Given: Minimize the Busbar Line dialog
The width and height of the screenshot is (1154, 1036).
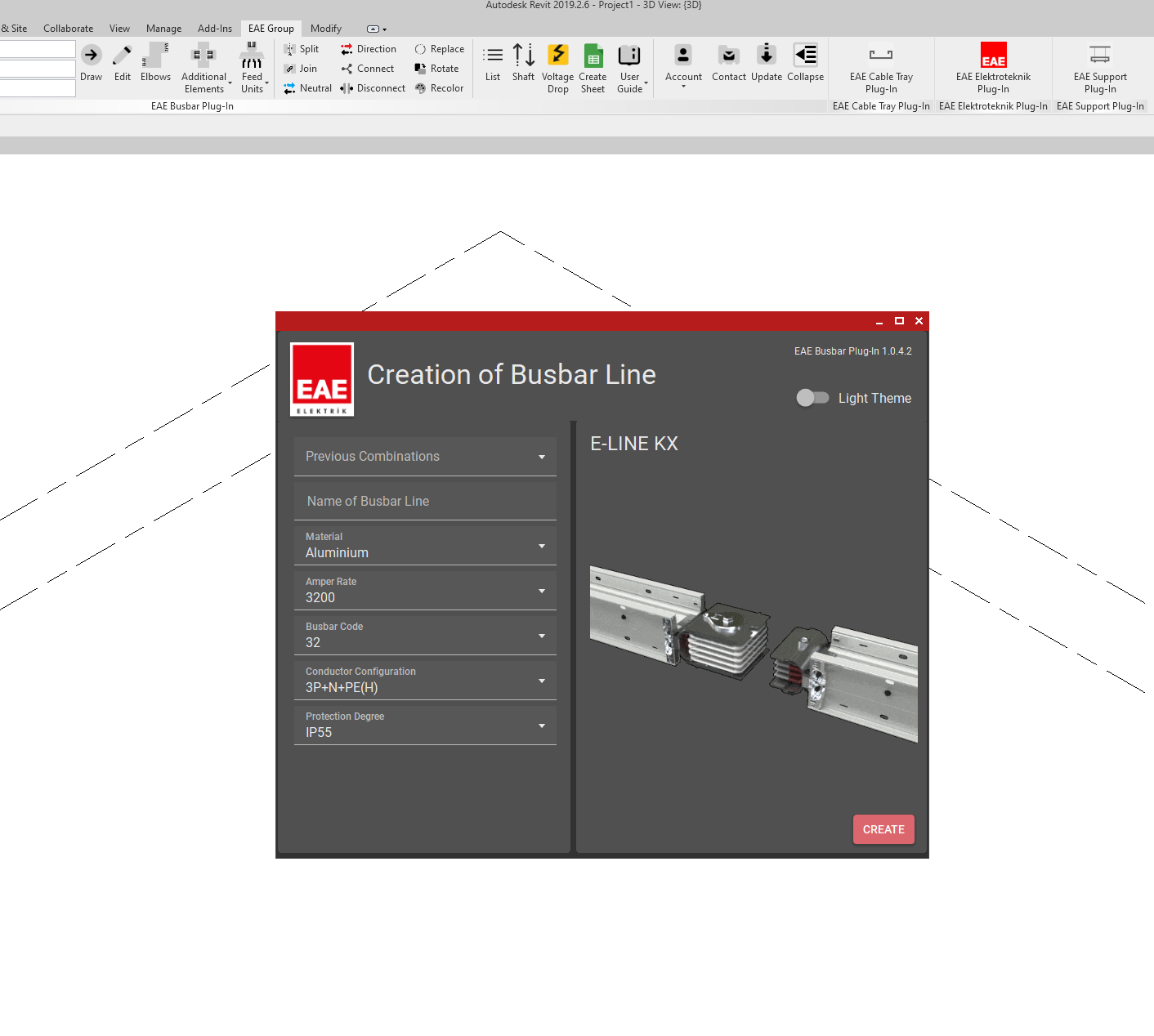Looking at the screenshot, I should (x=879, y=321).
